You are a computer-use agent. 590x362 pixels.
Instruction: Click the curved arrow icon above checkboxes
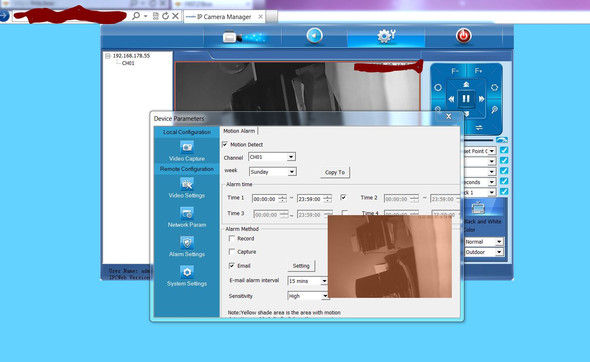502,140
